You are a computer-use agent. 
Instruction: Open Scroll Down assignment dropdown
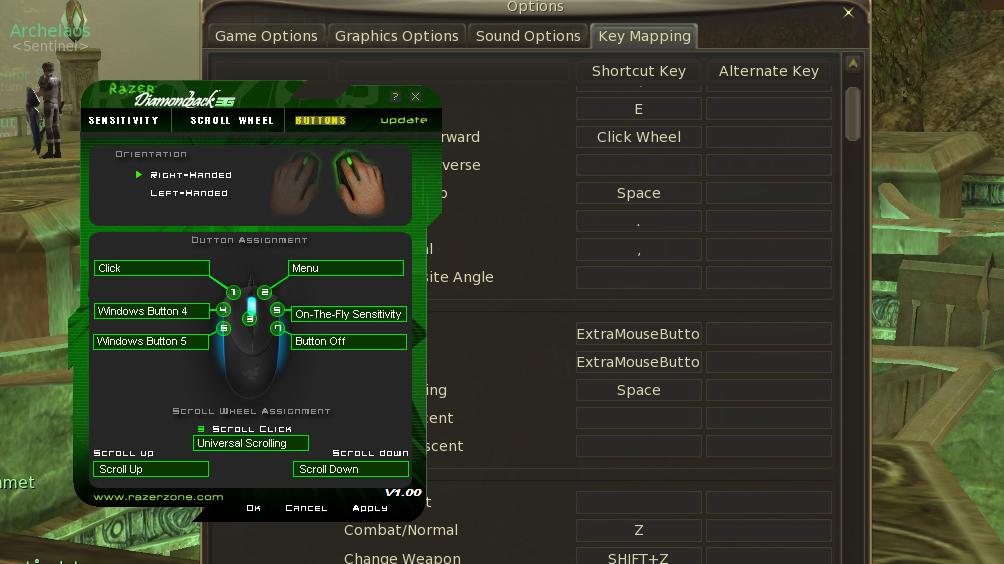351,469
